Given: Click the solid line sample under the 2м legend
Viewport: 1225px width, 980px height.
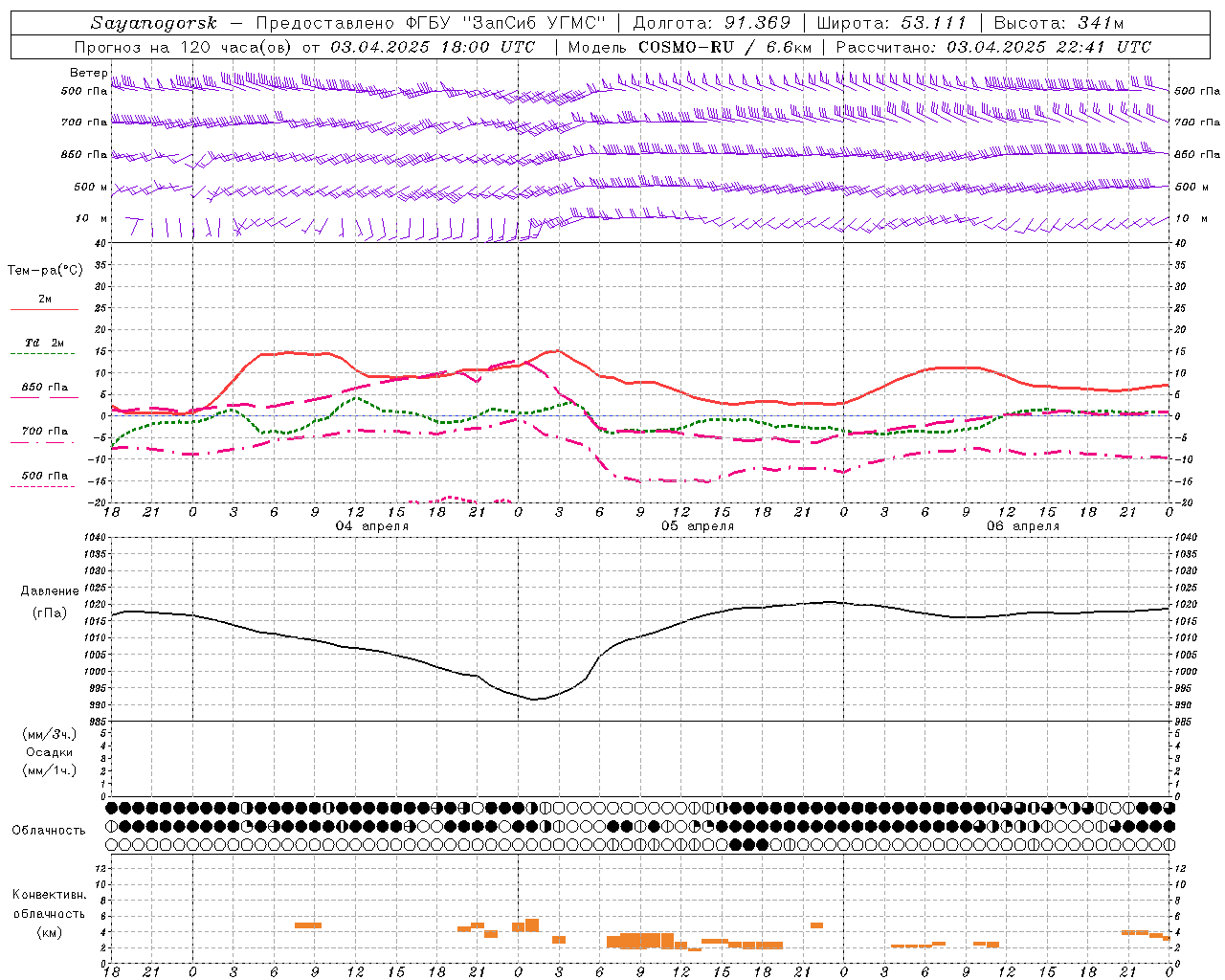Looking at the screenshot, I should [44, 310].
